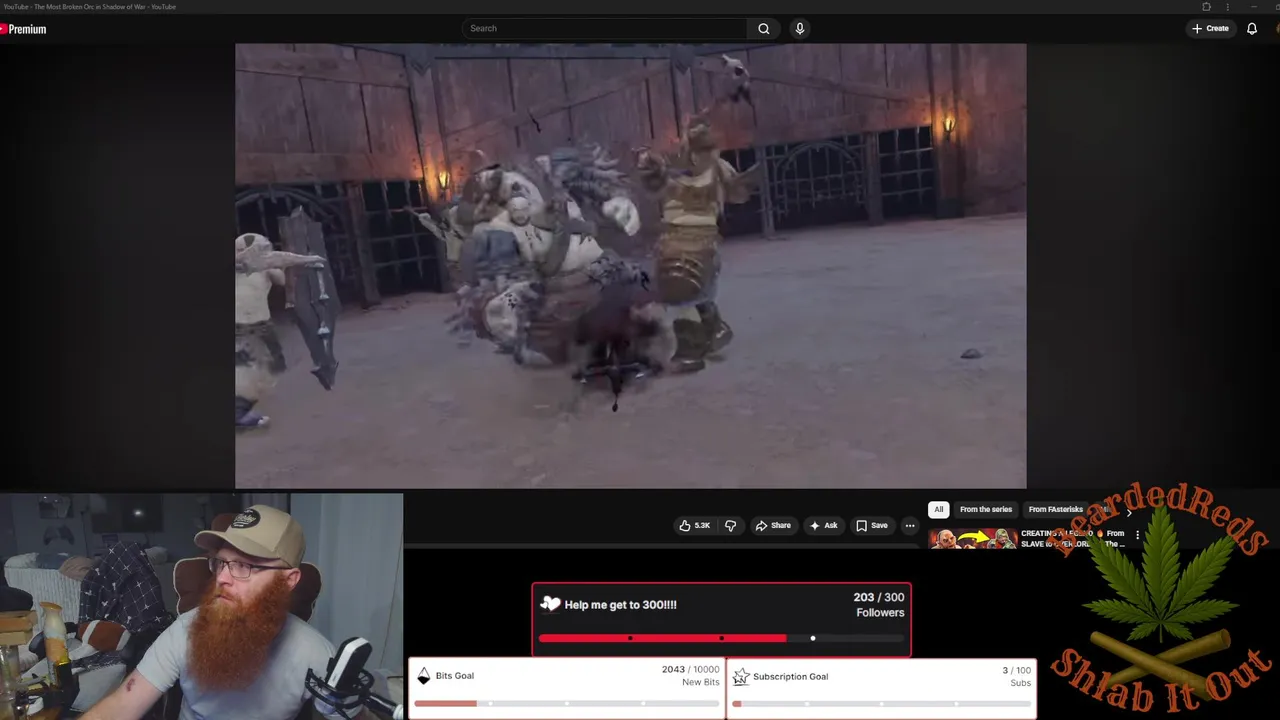Screen dimensions: 1280x720
Task: Click the video player frame
Action: (x=630, y=265)
